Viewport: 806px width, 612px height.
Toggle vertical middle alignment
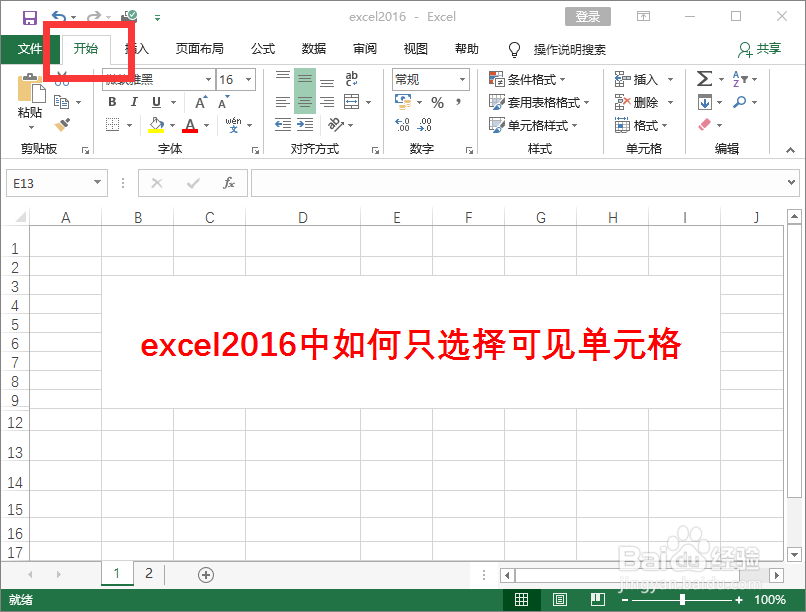point(305,79)
